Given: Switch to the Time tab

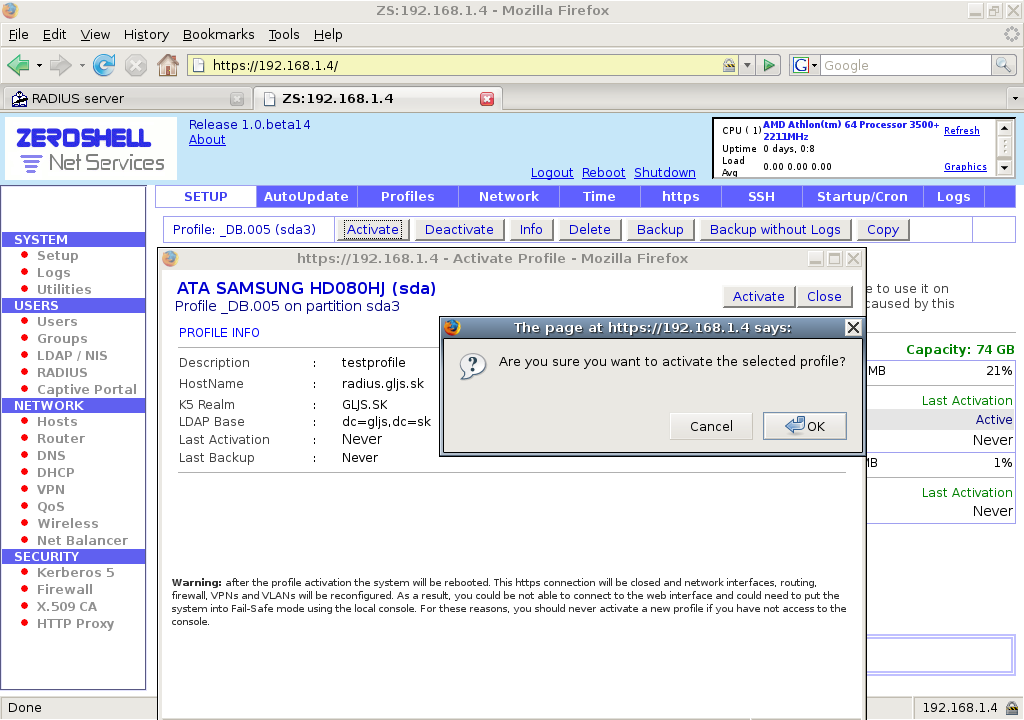Looking at the screenshot, I should point(599,197).
